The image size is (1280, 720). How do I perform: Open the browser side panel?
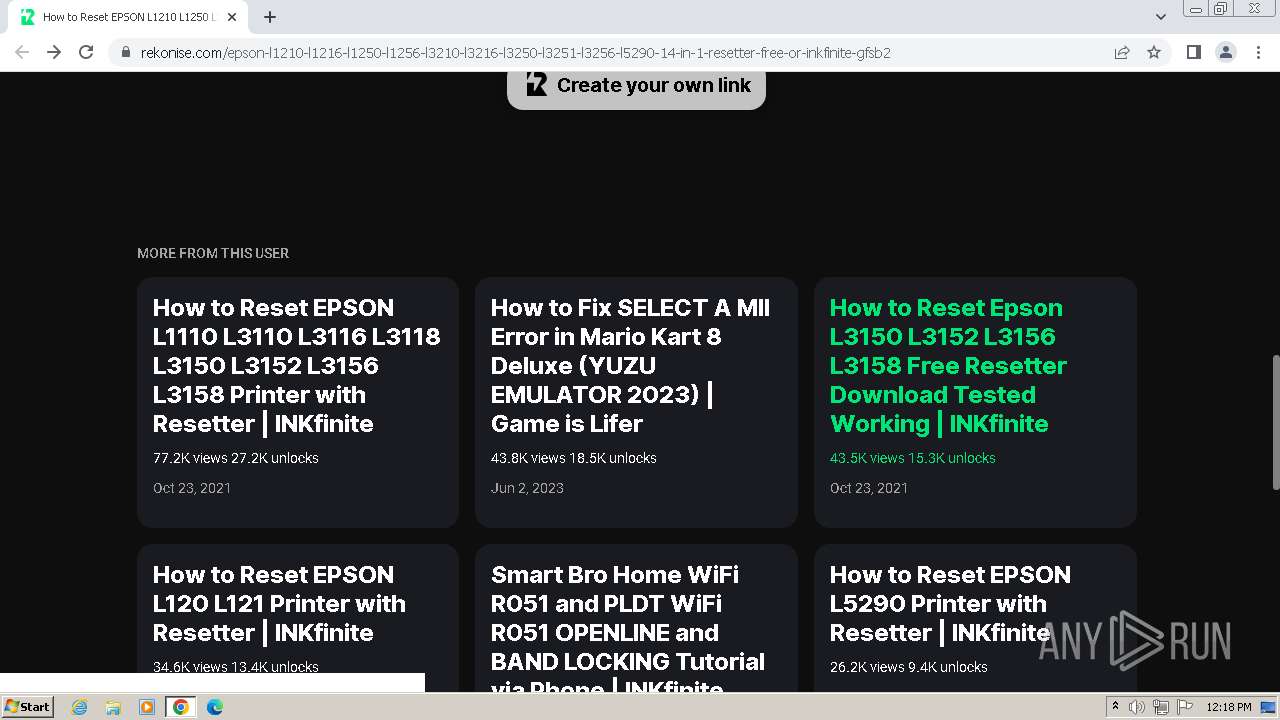click(1193, 52)
